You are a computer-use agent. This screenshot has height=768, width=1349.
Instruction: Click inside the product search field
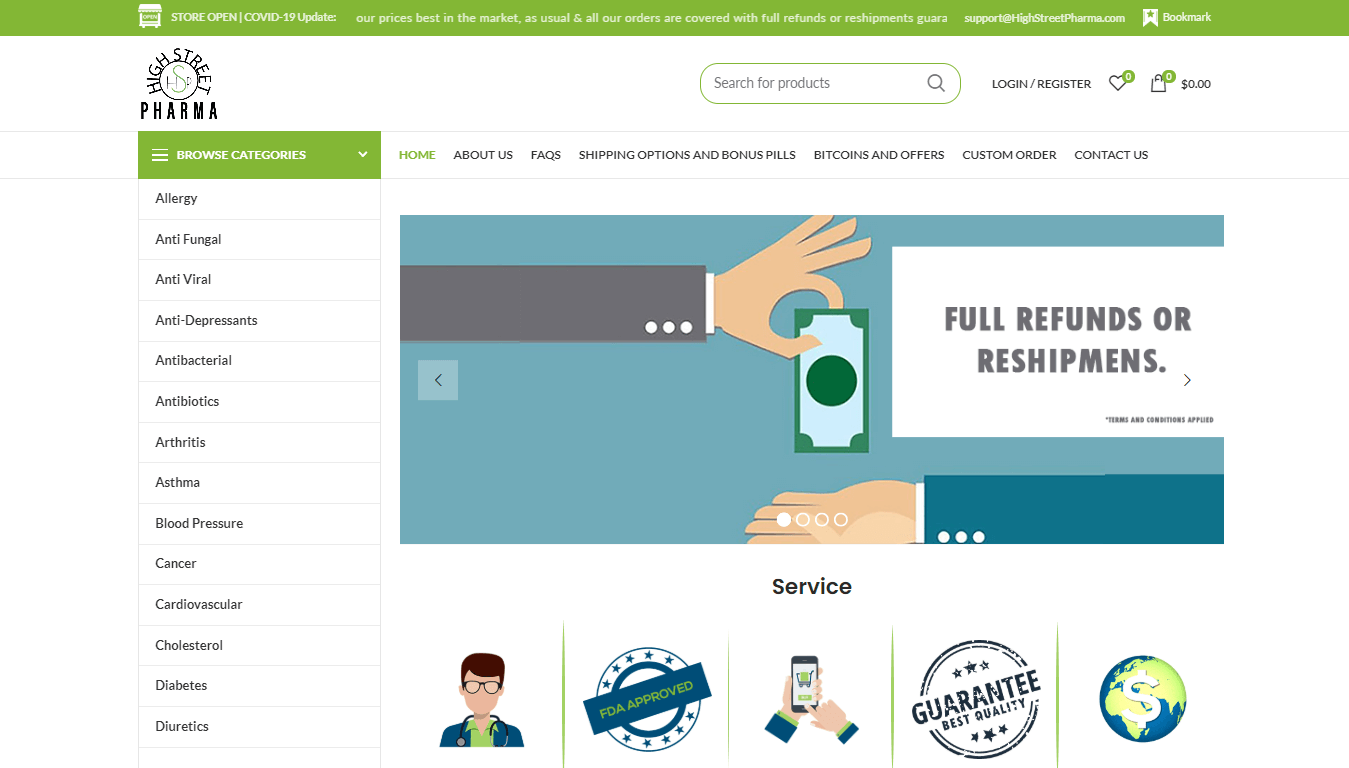(x=810, y=83)
